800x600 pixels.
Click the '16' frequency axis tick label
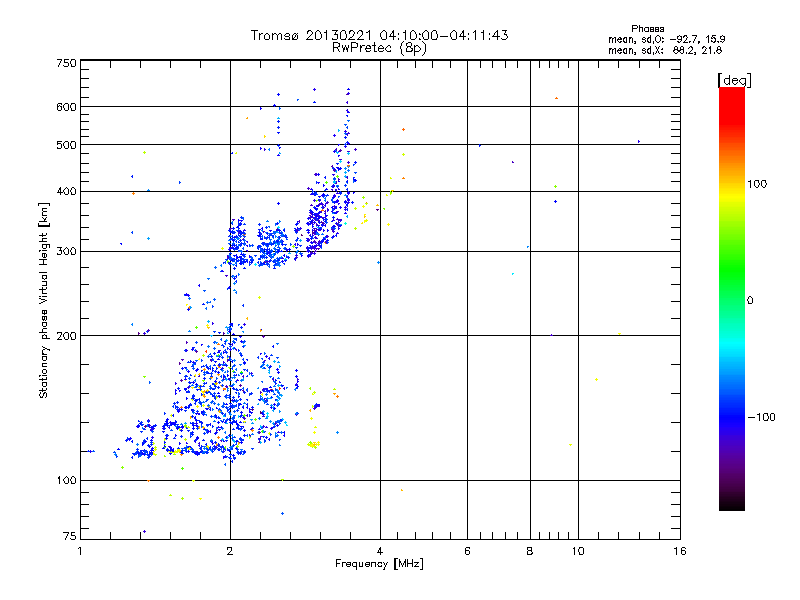[680, 551]
